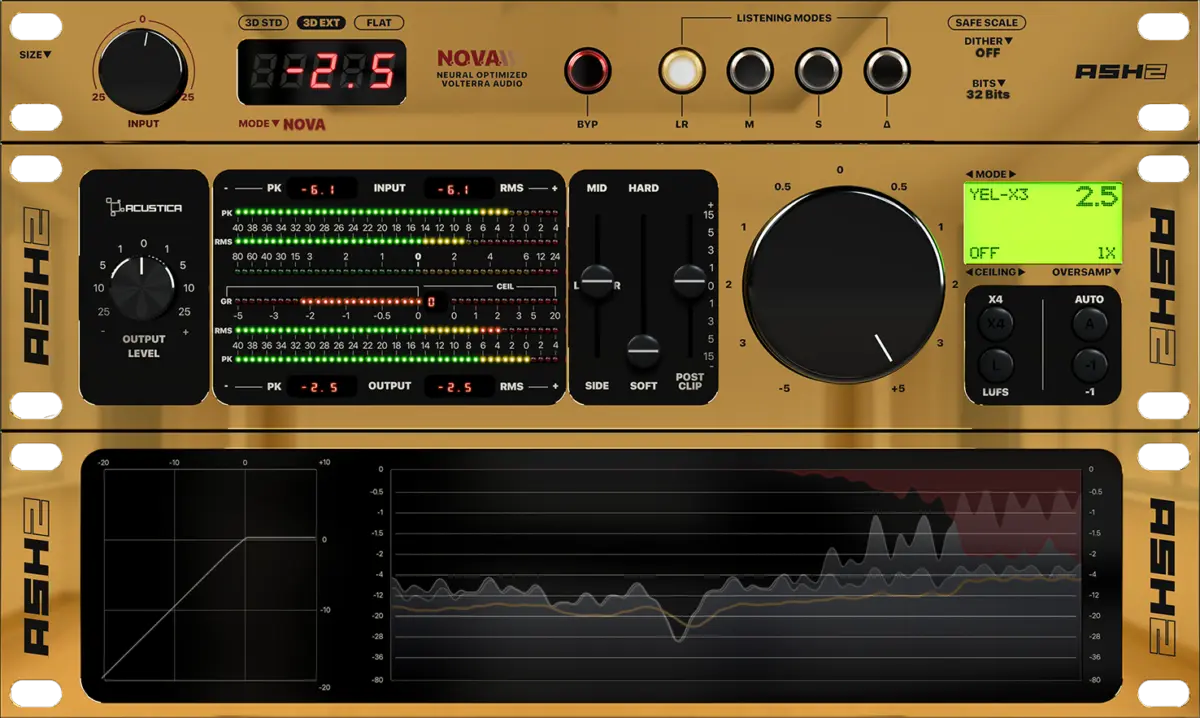
Task: Switch to 3D STD view
Action: click(265, 22)
